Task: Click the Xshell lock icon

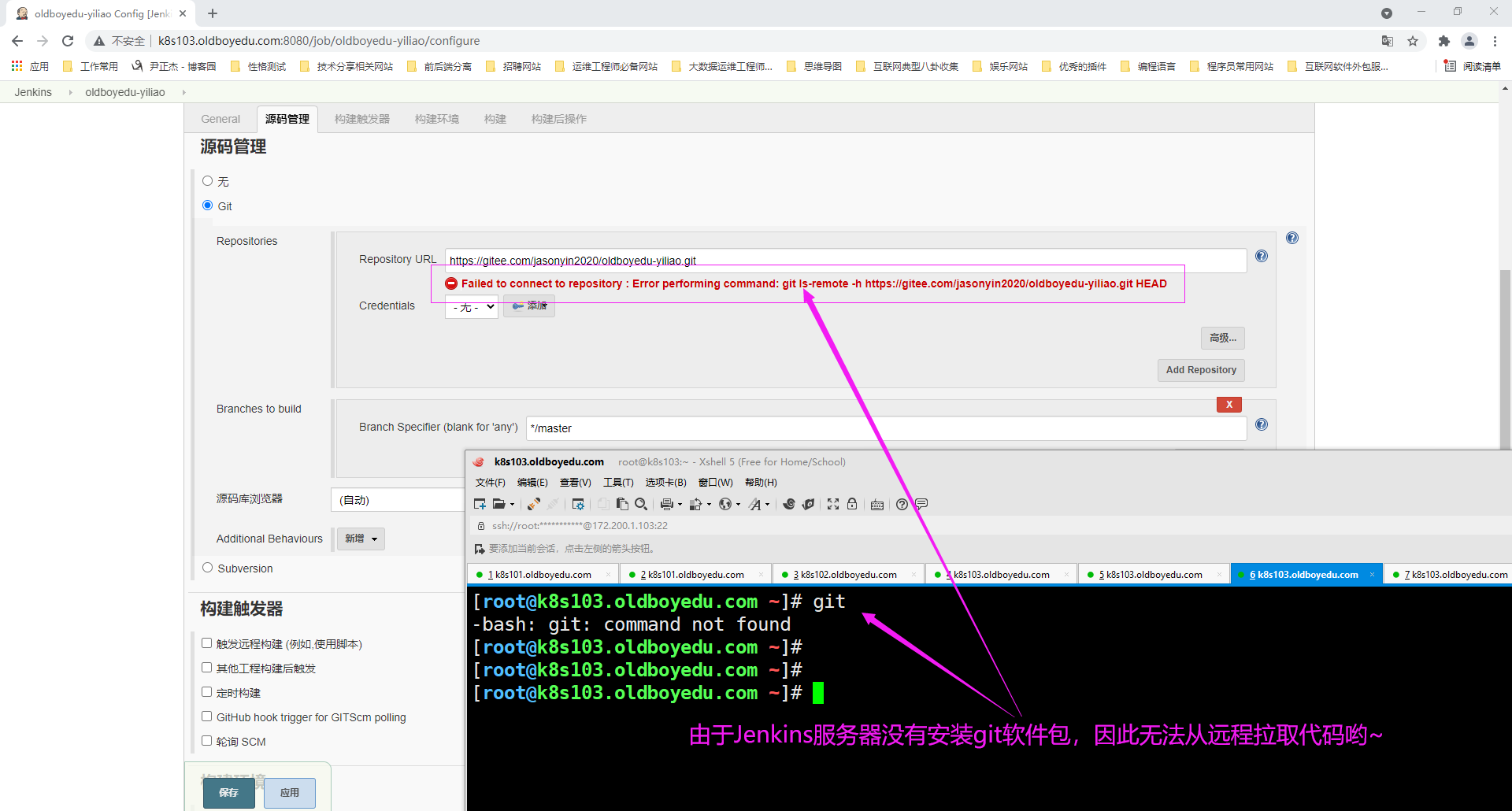Action: pyautogui.click(x=852, y=504)
